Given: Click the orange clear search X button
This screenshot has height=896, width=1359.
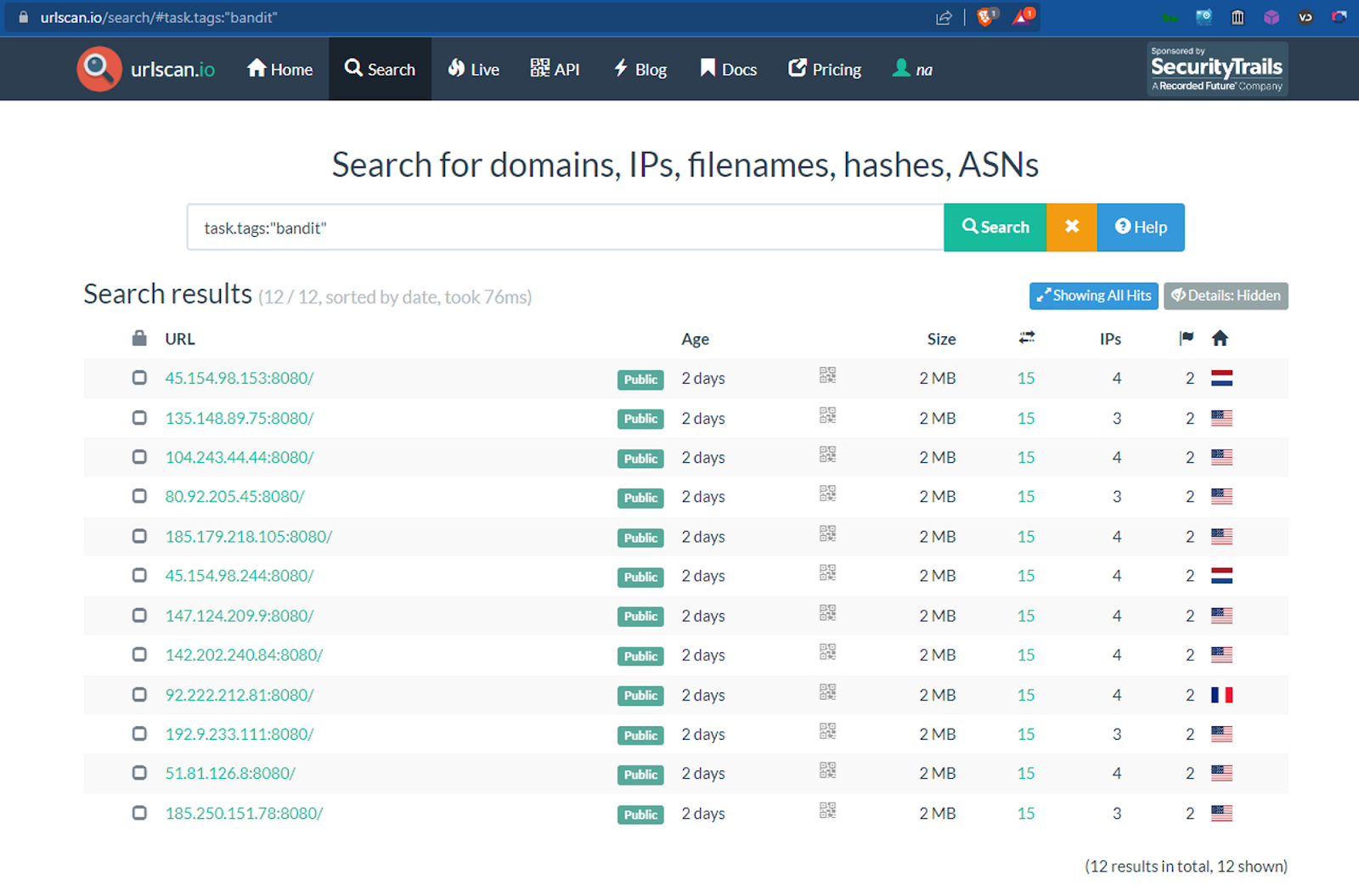Looking at the screenshot, I should point(1071,227).
